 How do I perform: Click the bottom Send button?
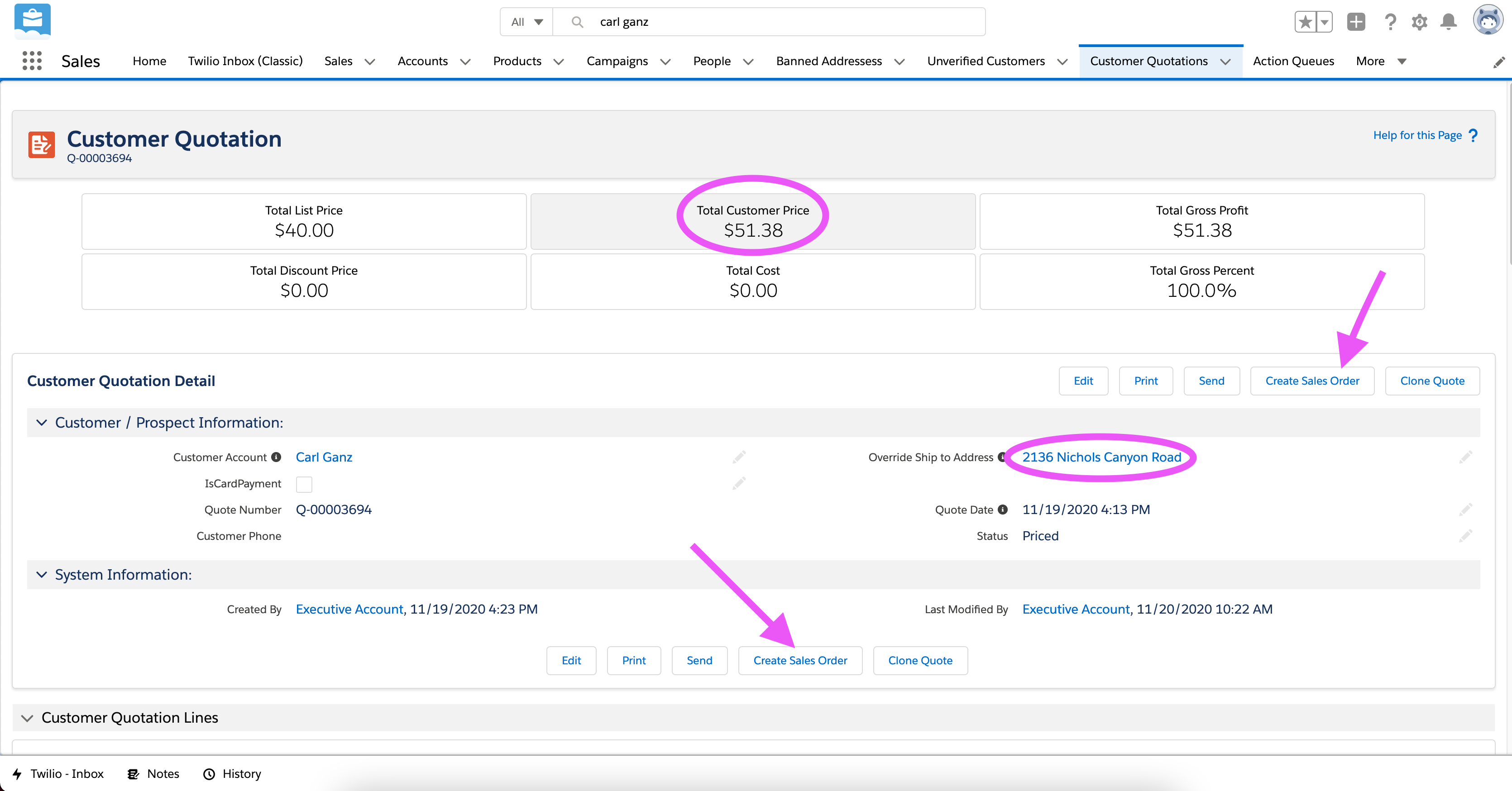700,661
